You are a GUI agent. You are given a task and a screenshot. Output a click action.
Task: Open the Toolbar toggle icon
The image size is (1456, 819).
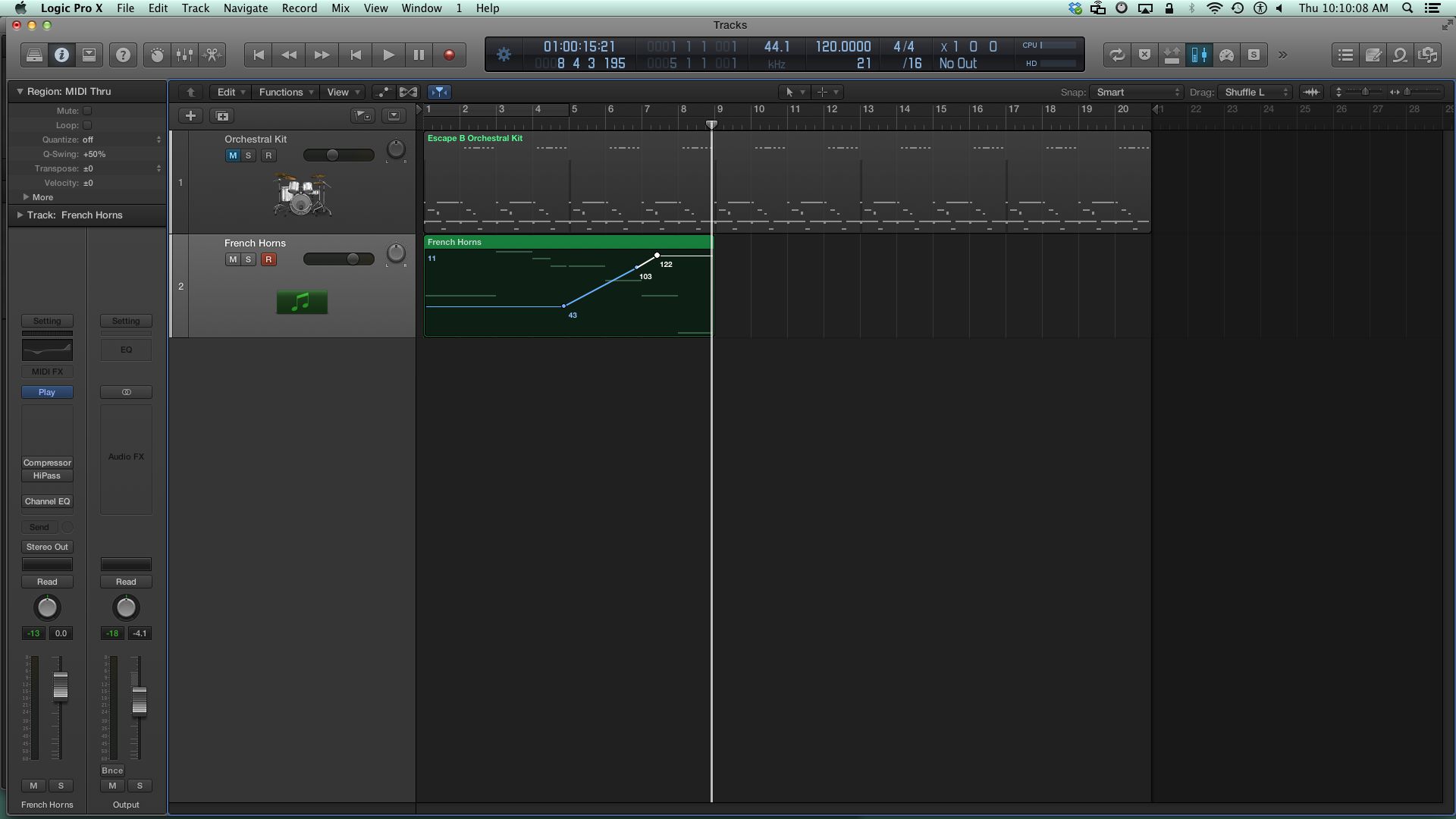coord(89,55)
